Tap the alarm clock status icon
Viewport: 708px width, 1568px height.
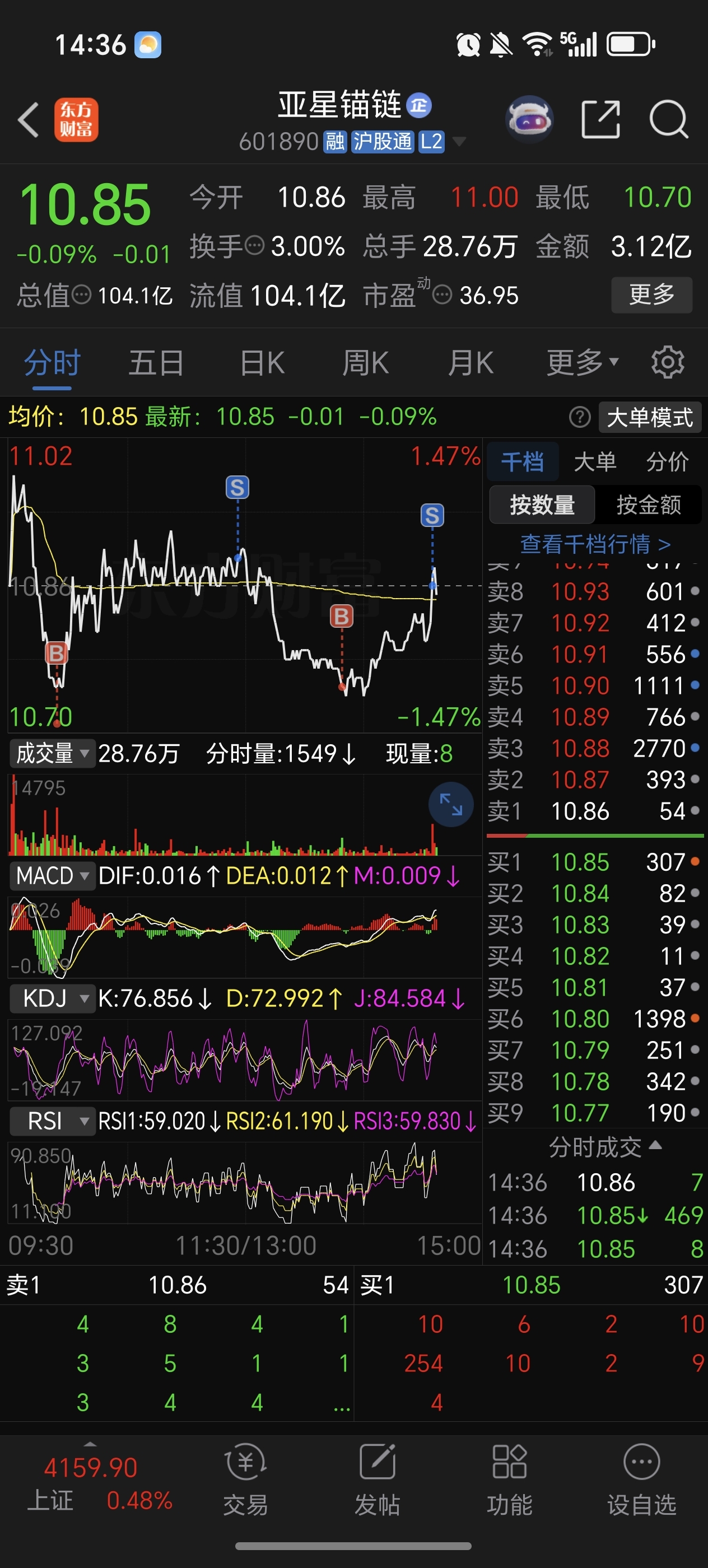point(468,44)
